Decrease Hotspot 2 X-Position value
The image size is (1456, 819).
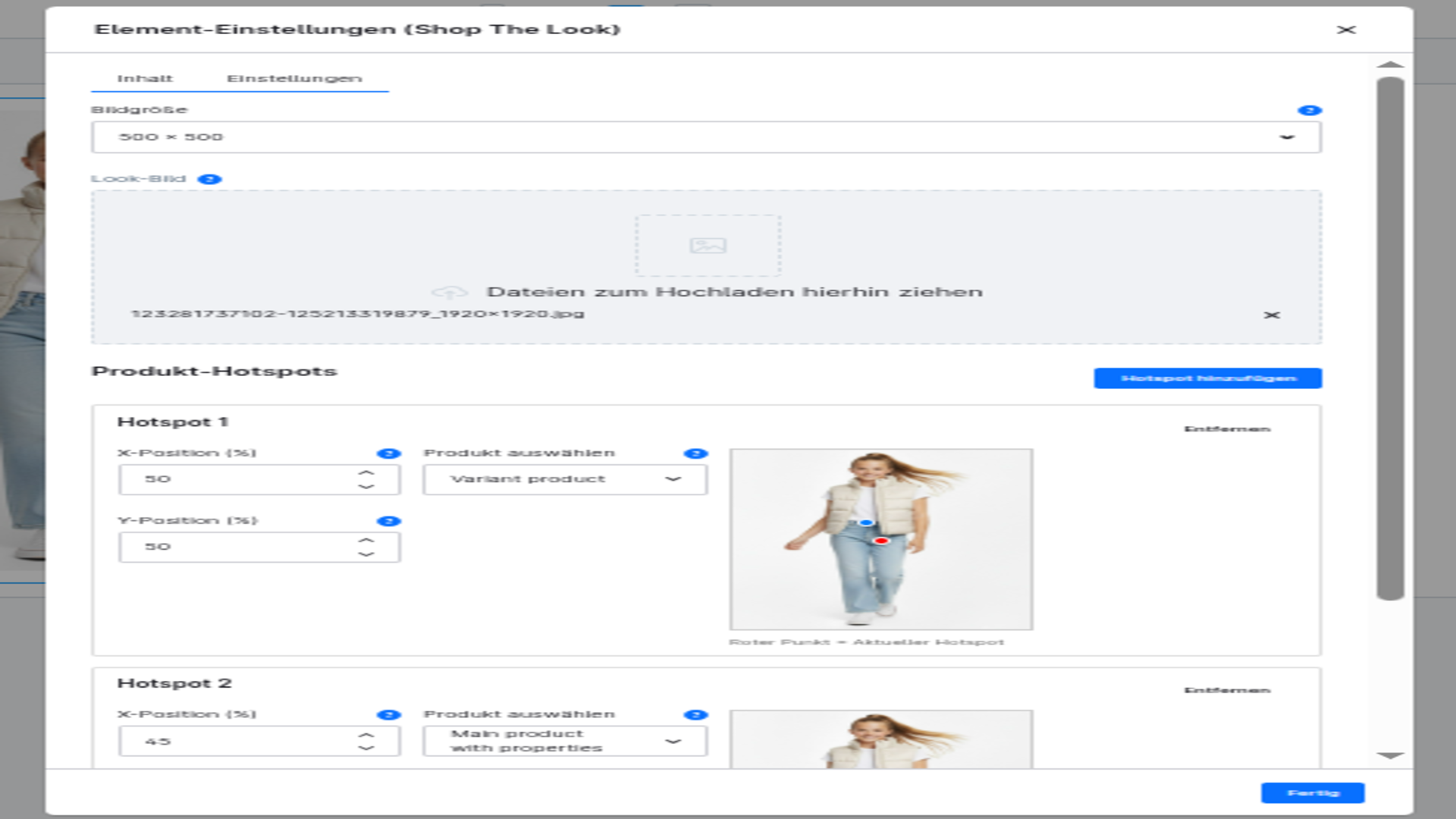point(366,748)
